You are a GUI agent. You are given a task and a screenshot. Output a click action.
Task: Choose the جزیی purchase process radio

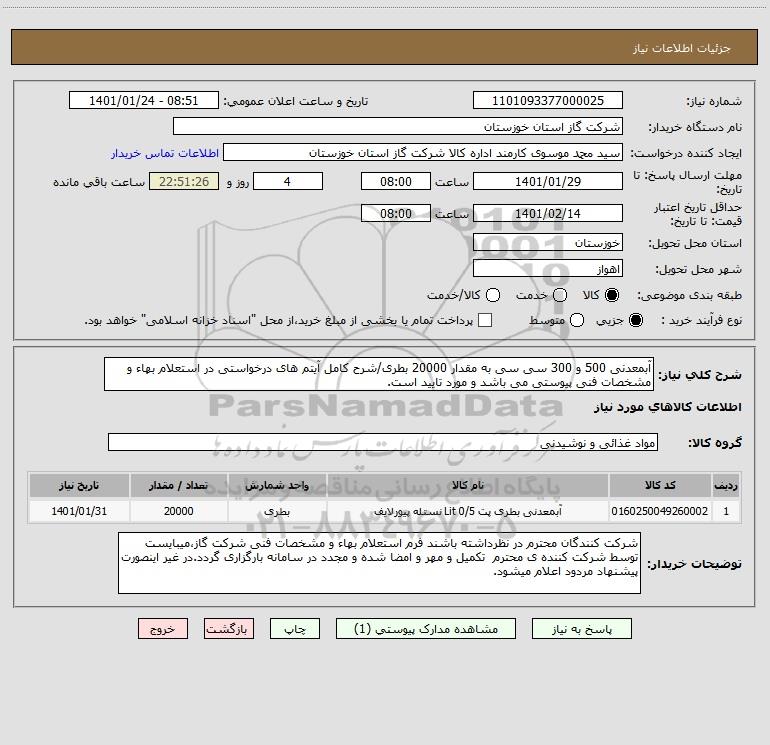(636, 320)
